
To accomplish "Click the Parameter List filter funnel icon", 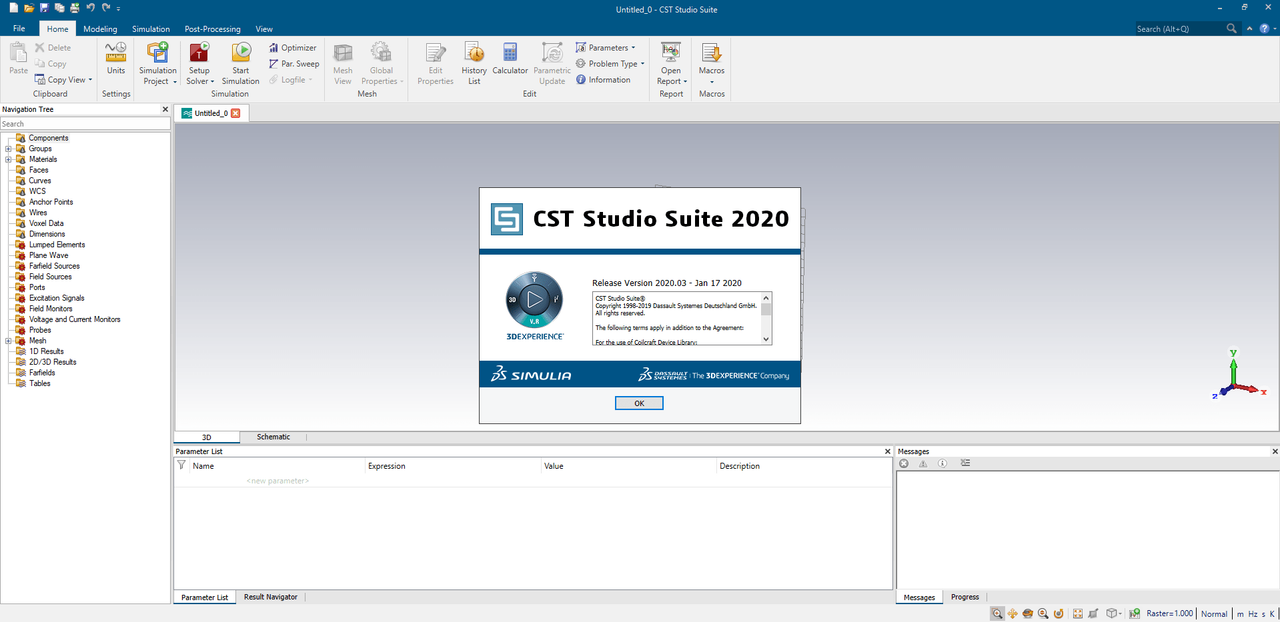I will (x=181, y=465).
